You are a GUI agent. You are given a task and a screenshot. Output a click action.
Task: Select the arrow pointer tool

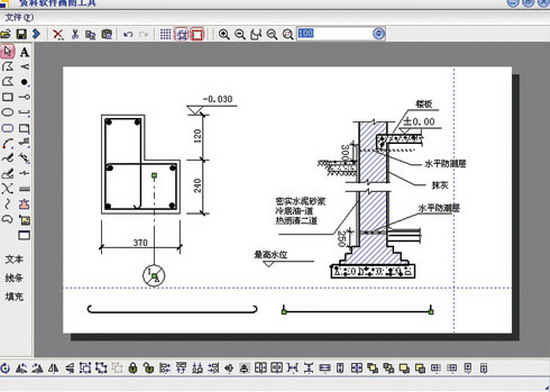[7, 52]
